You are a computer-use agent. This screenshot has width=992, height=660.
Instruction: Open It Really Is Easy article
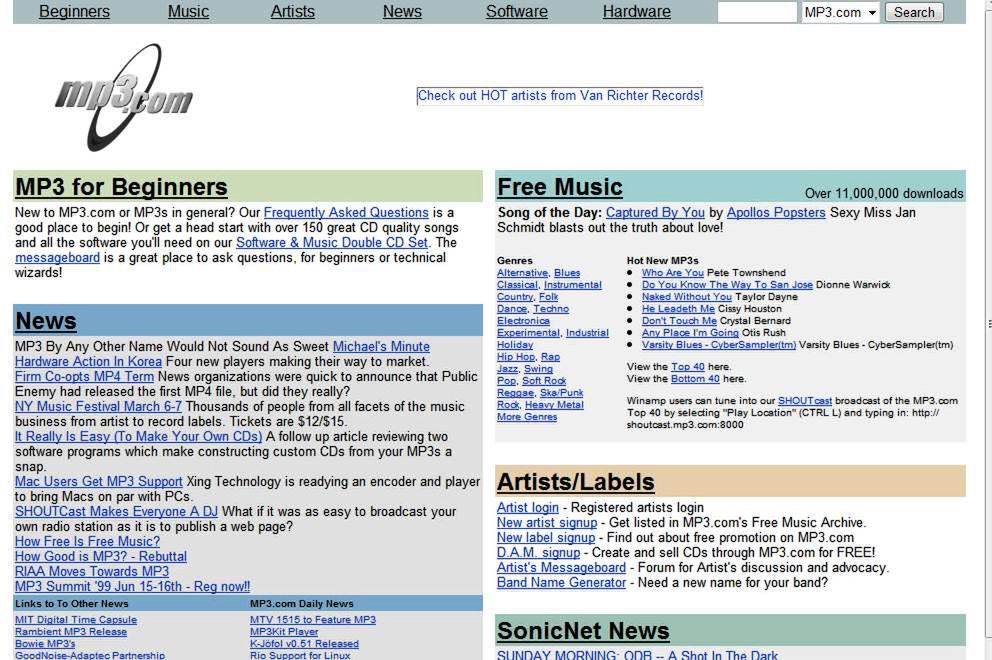click(x=138, y=437)
